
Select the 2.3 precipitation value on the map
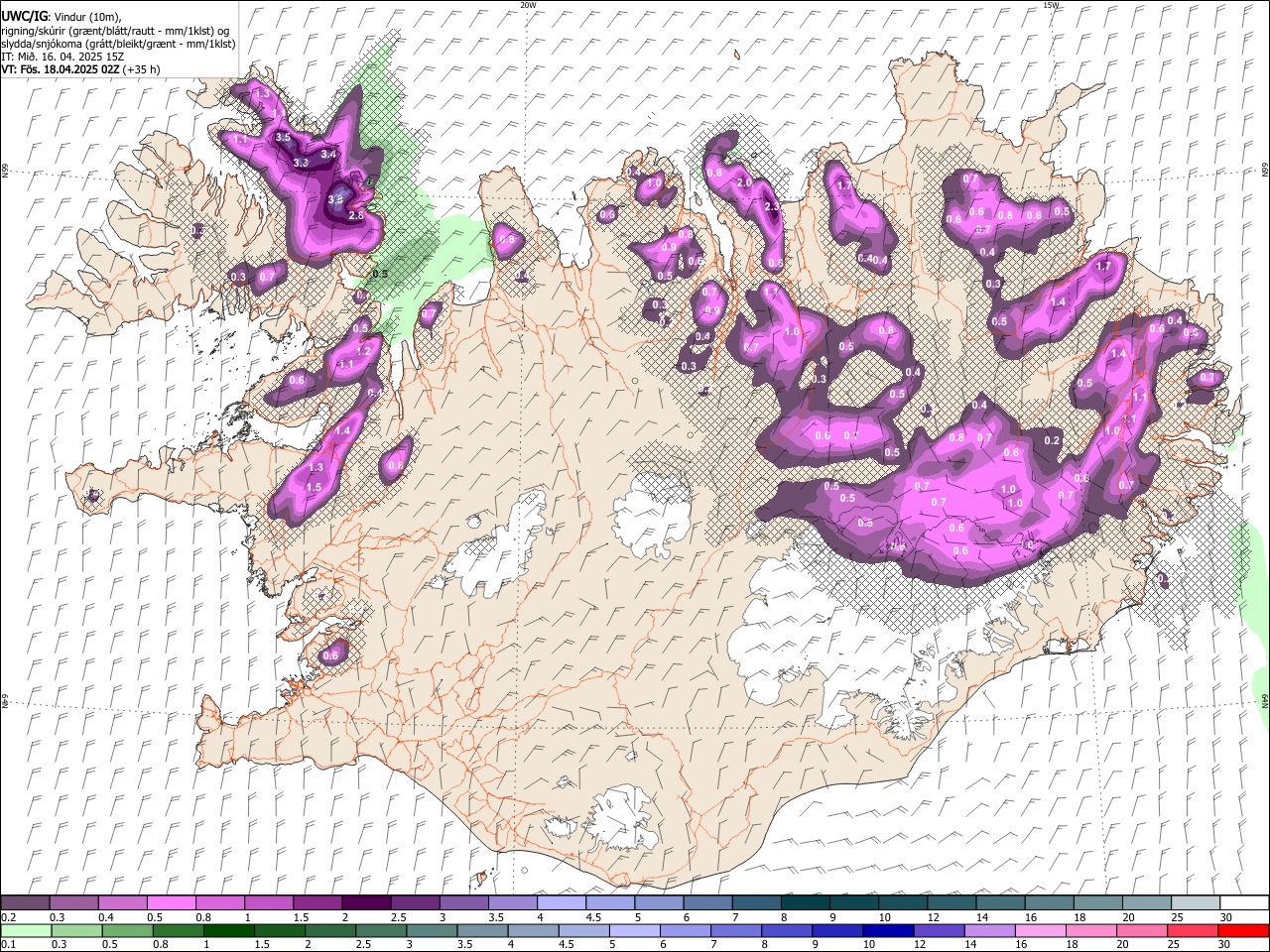point(772,207)
